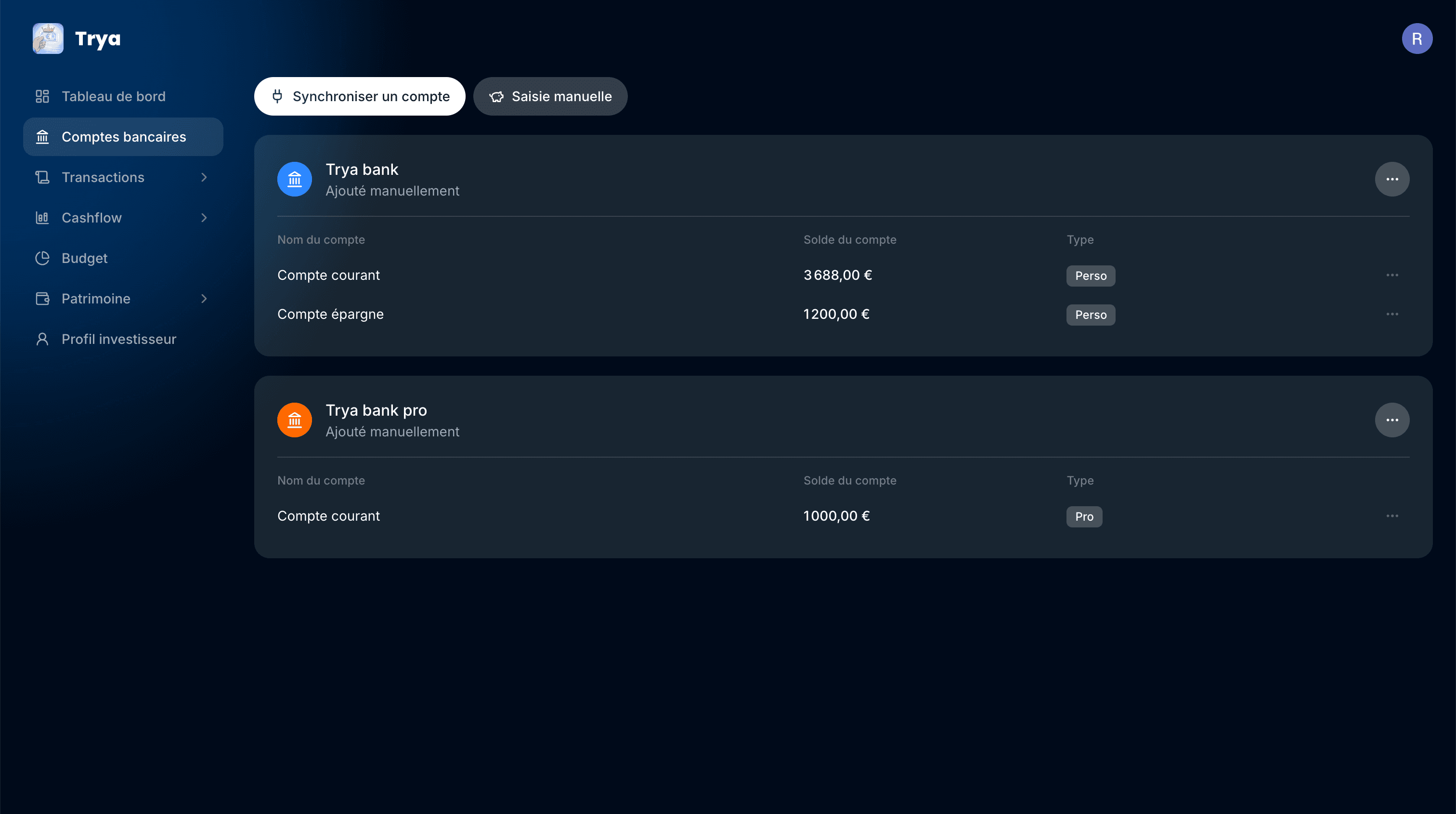
Task: Click the Comptes bancaires bank icon
Action: click(x=42, y=137)
